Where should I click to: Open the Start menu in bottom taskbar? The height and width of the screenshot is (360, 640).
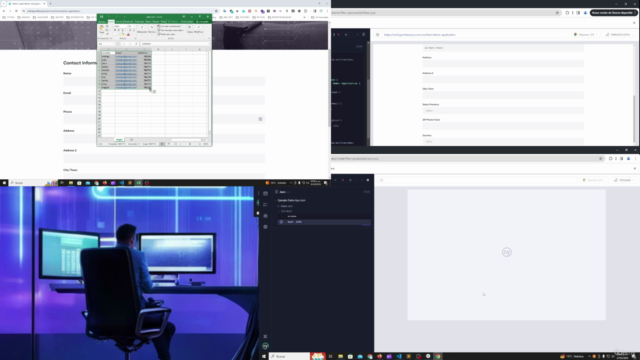click(264, 356)
